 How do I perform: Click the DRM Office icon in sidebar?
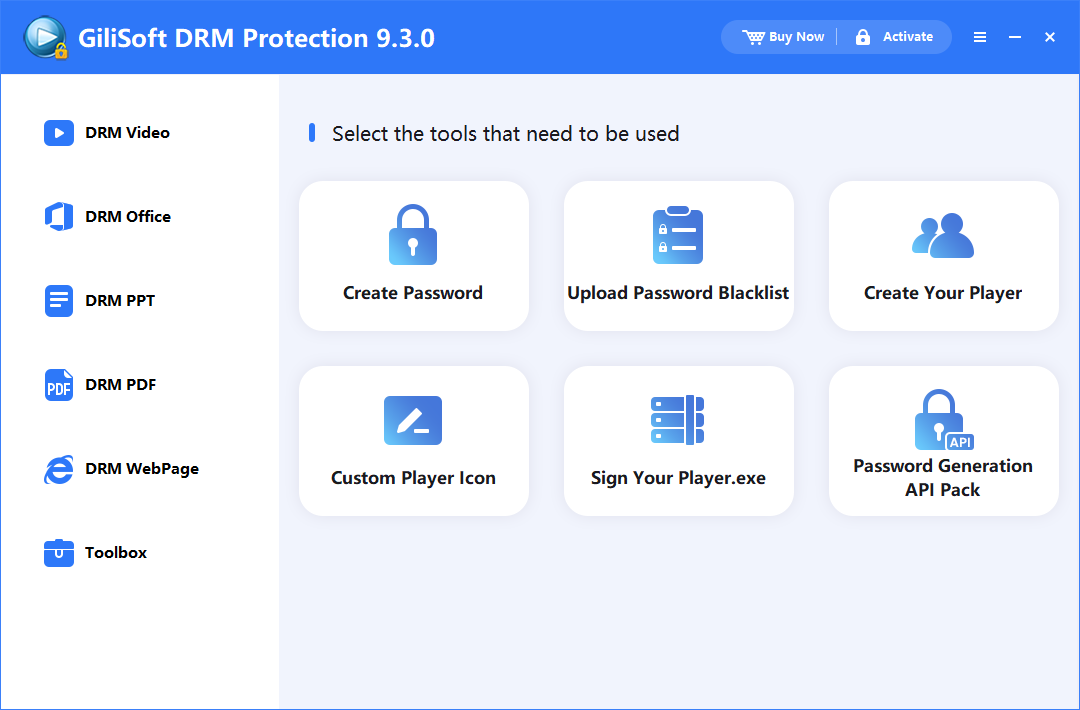[x=59, y=216]
